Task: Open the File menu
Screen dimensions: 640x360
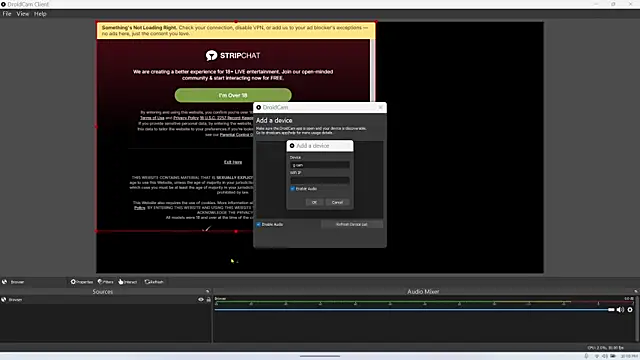Action: click(x=7, y=13)
